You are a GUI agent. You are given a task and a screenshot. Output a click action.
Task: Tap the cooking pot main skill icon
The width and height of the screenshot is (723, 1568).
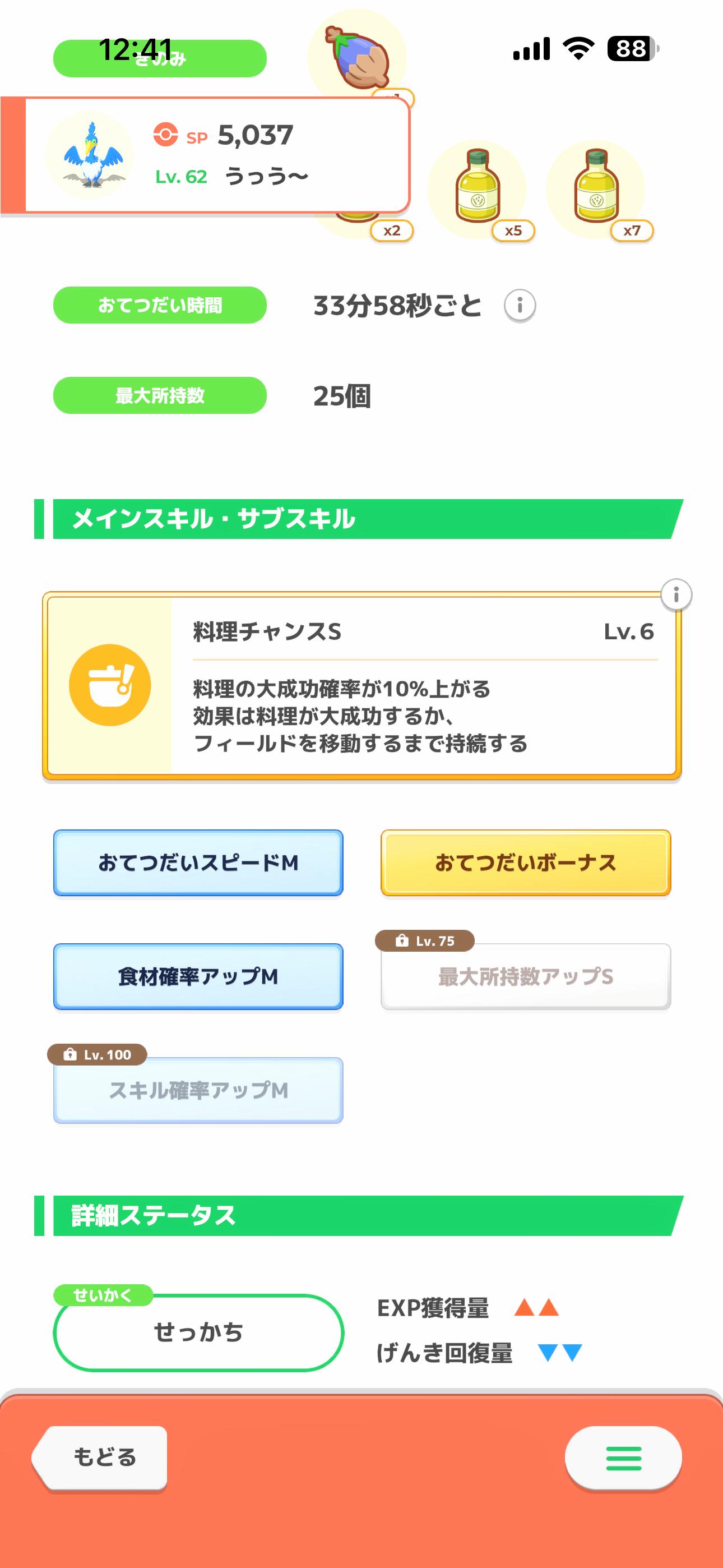pos(110,685)
